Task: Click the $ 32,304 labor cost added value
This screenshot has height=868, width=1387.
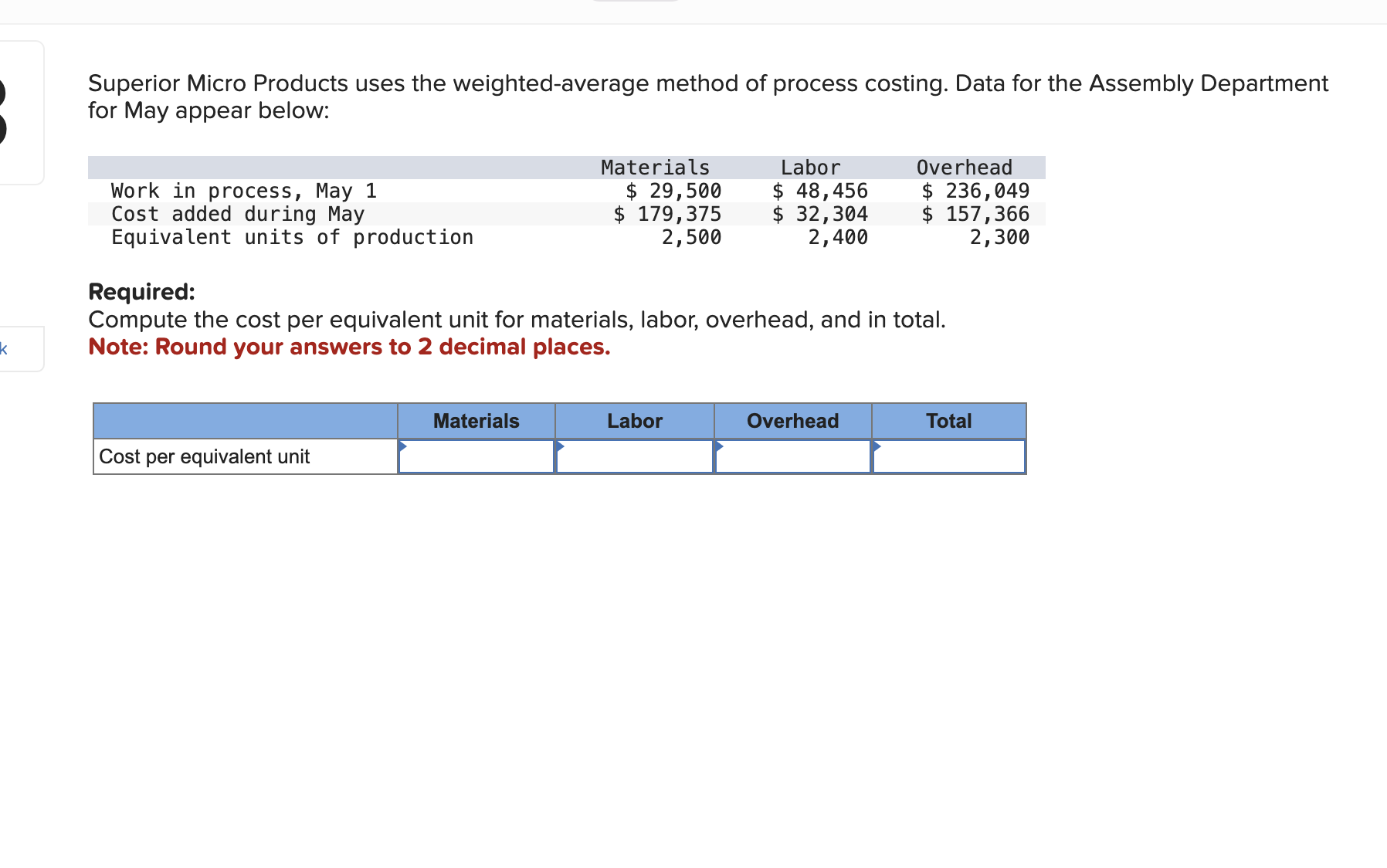Action: point(820,214)
